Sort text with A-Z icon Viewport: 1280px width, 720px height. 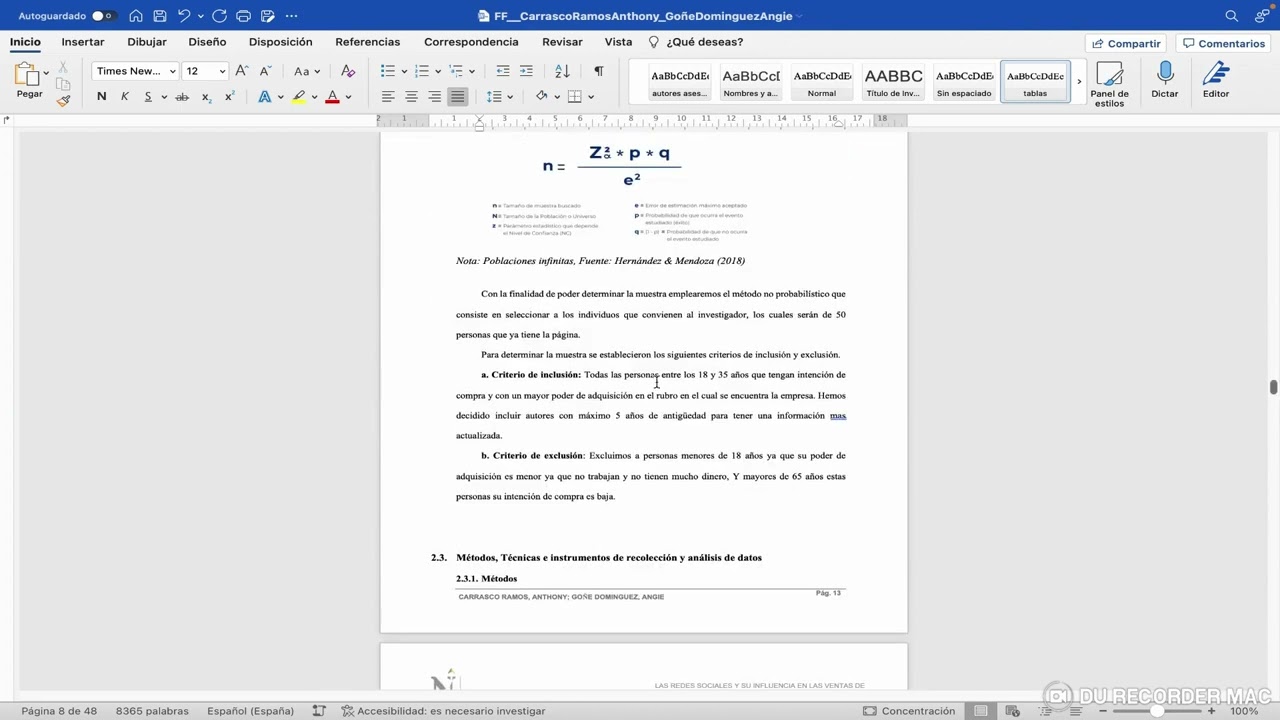coord(562,71)
